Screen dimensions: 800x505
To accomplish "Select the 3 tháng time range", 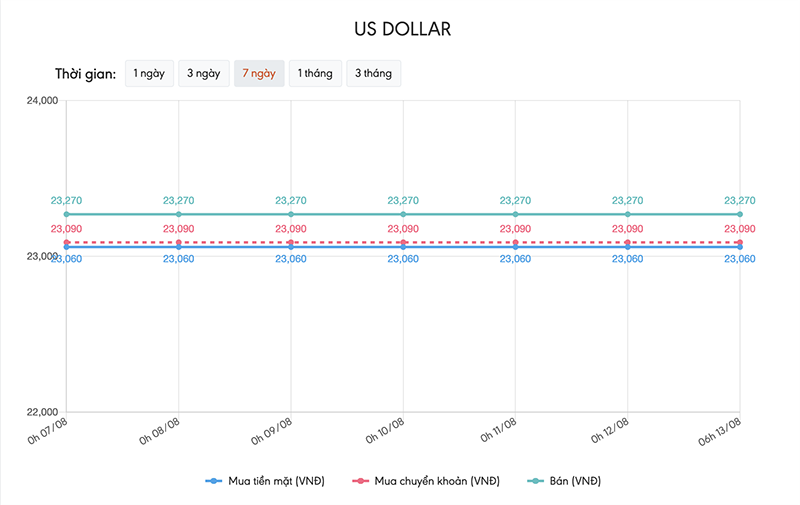I will (x=373, y=74).
